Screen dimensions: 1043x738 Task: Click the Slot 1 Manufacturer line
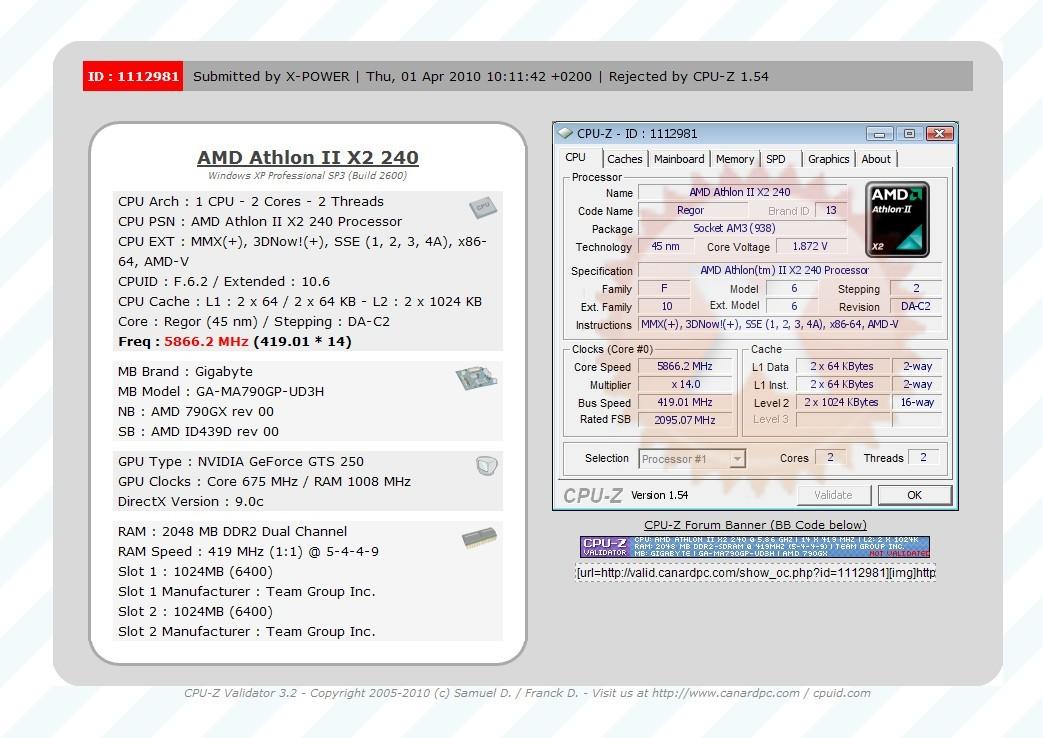coord(247,591)
